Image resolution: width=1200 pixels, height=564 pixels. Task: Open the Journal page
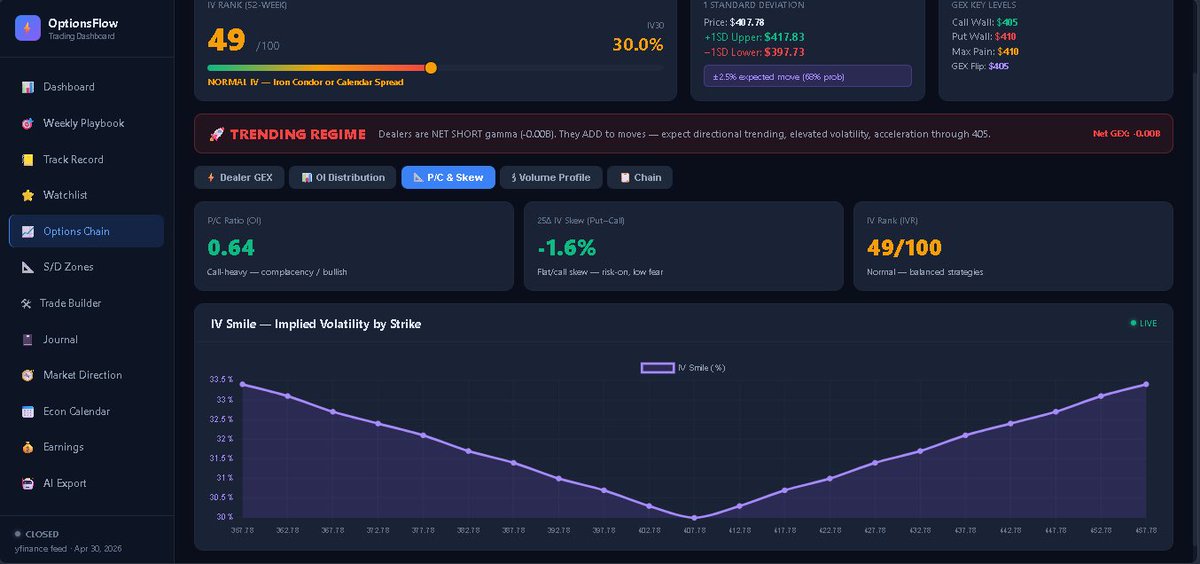pos(86,339)
